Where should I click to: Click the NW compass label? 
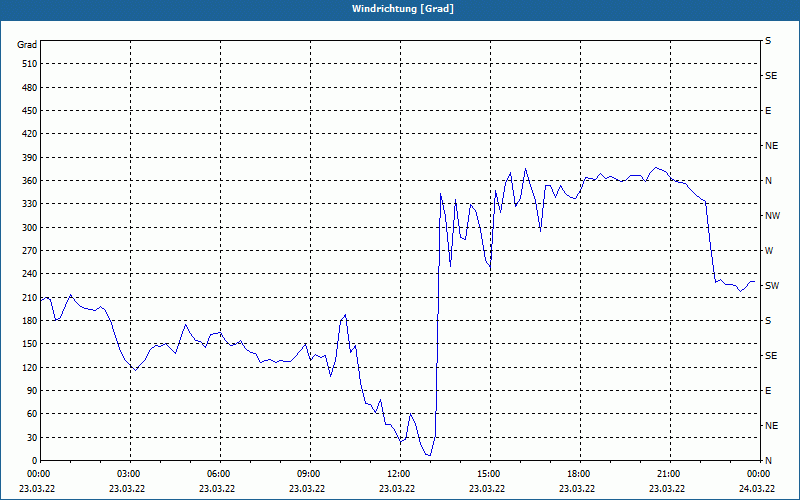pos(772,216)
